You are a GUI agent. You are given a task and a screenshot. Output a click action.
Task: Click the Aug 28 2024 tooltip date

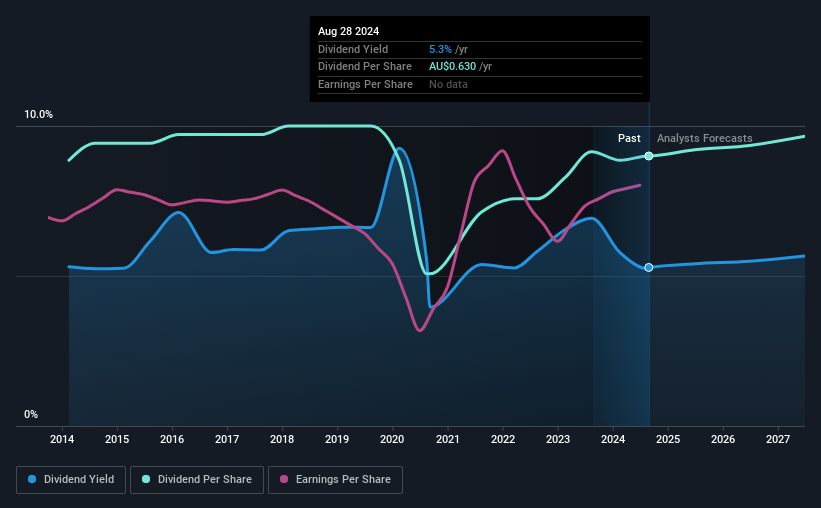348,31
